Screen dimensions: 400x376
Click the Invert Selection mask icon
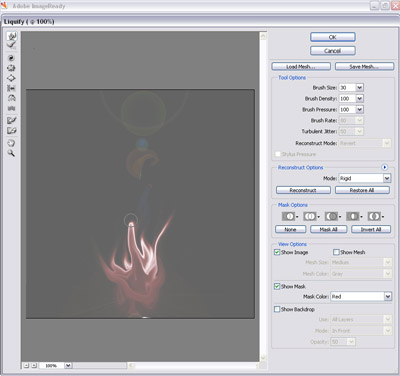point(374,216)
